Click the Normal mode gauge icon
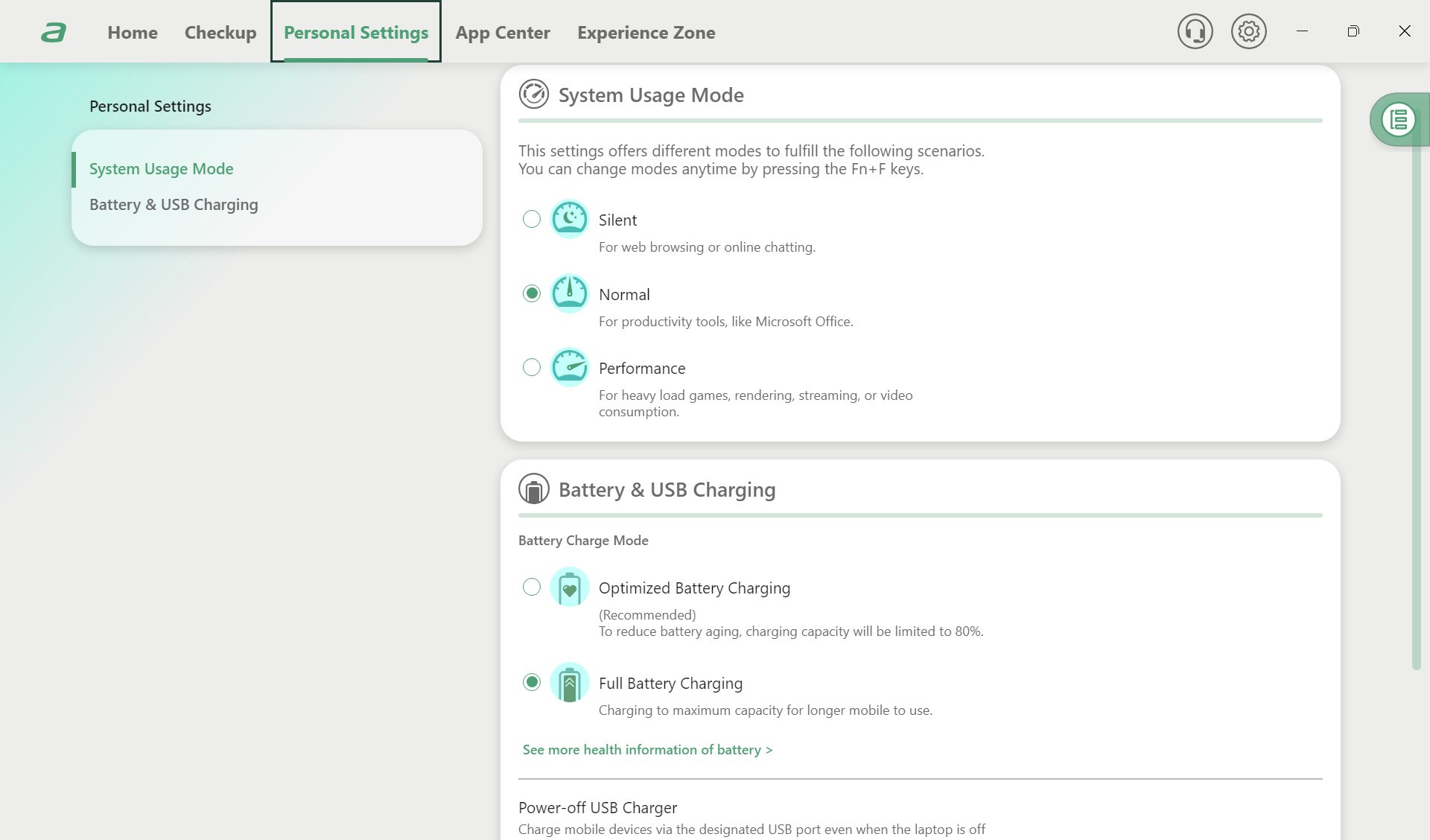Viewport: 1430px width, 840px height. [x=570, y=293]
